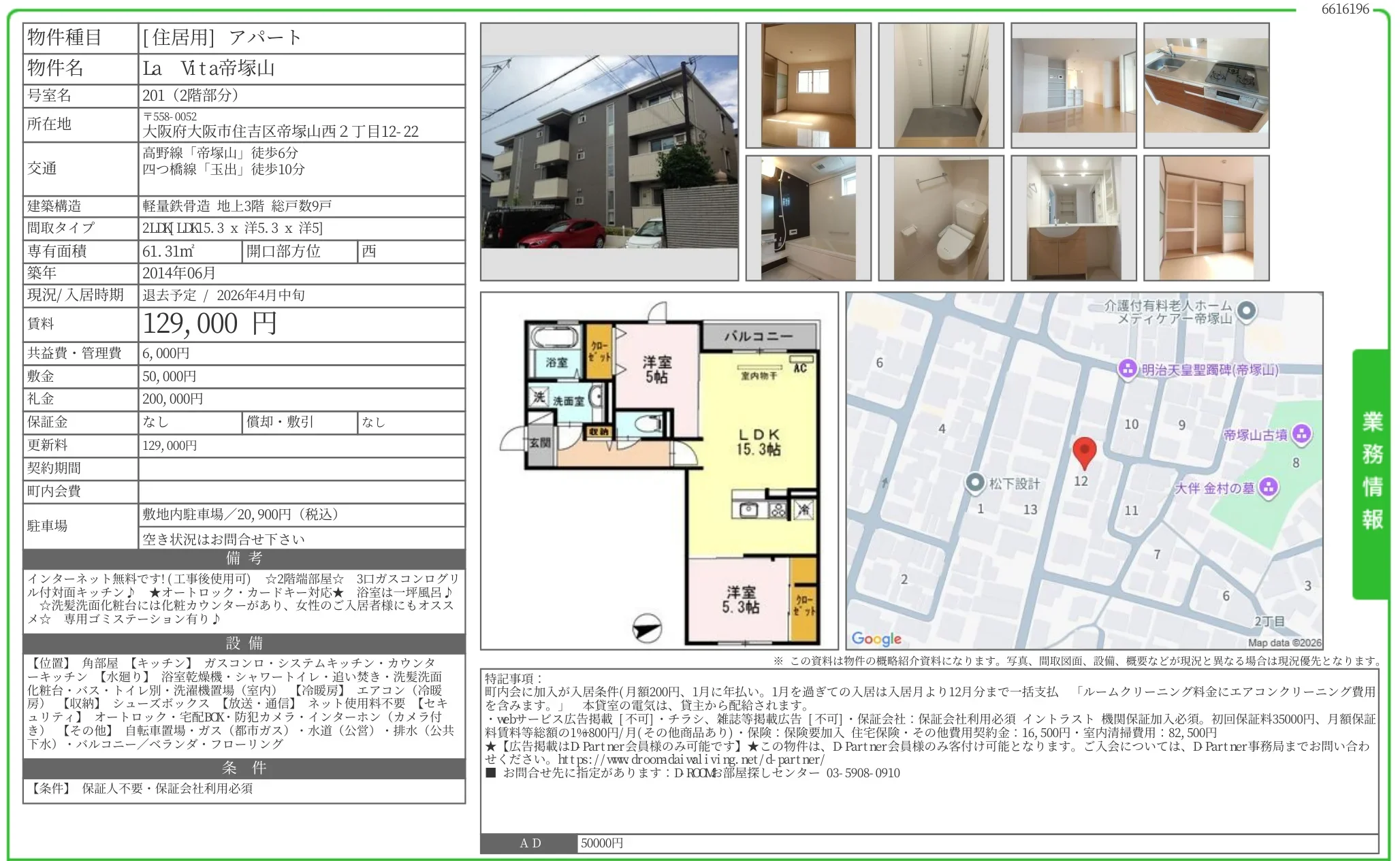Open the kitchen stove photo thumbnail
Image resolution: width=1400 pixels, height=861 pixels.
pos(1206,86)
